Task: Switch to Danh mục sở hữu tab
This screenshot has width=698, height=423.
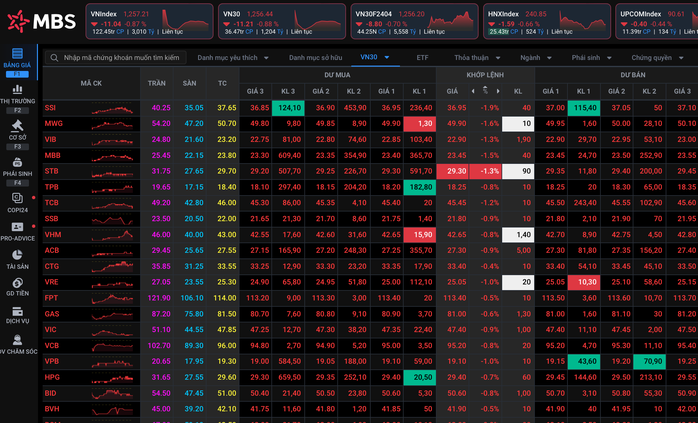Action: pyautogui.click(x=316, y=57)
